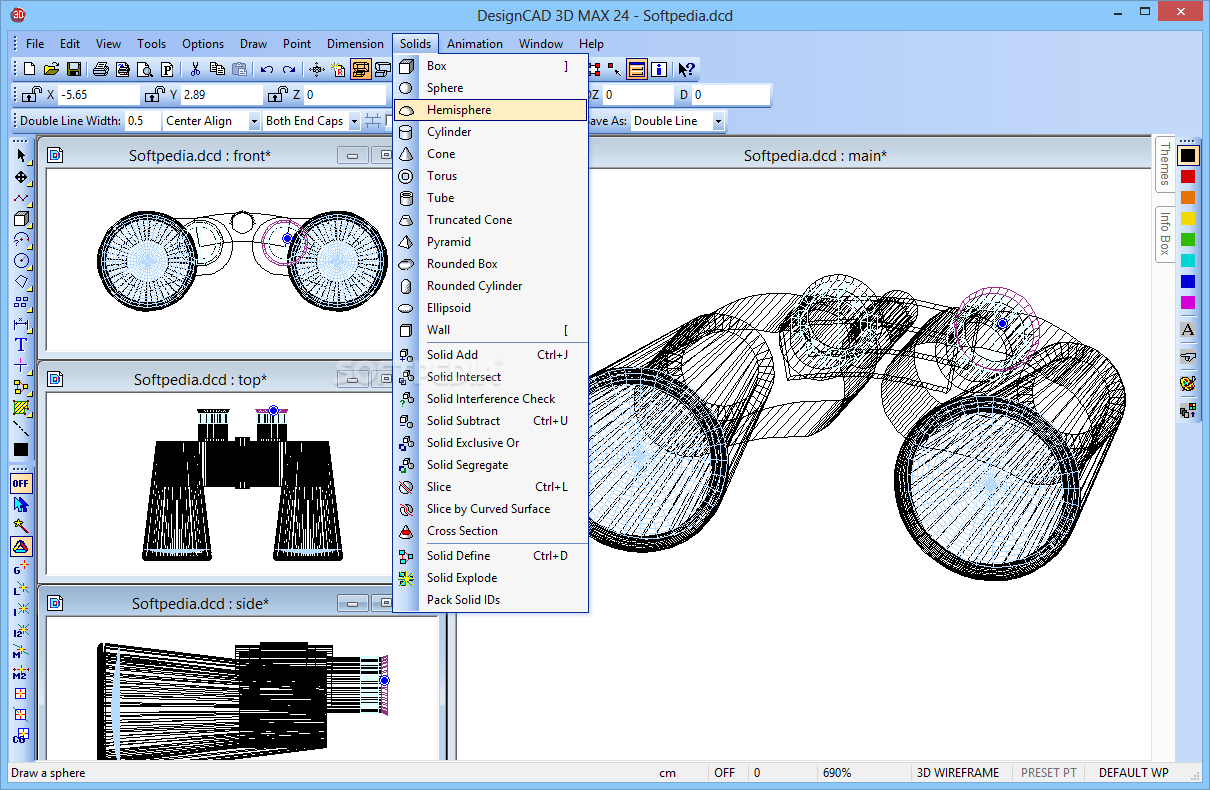The height and width of the screenshot is (790, 1210).
Task: Choose Pack Solid IDs menu entry
Action: (490, 600)
